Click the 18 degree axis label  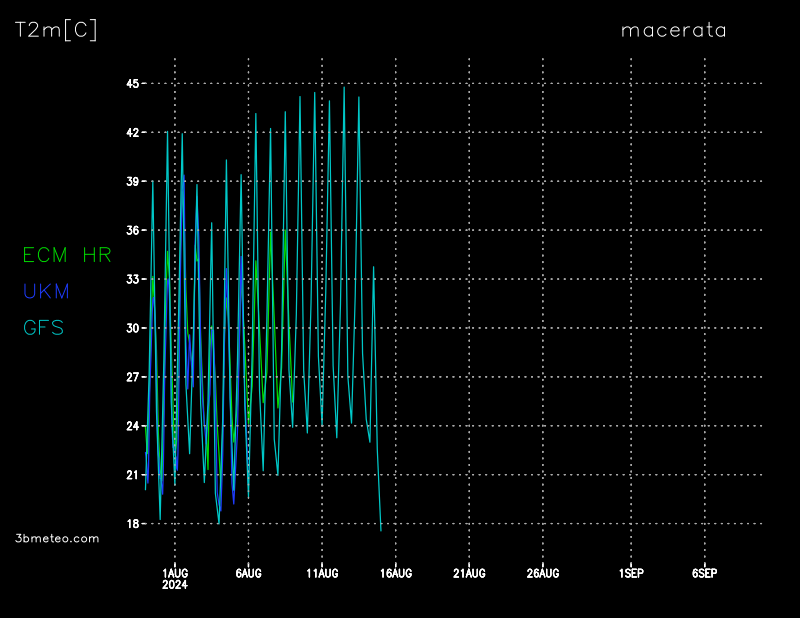pyautogui.click(x=131, y=524)
